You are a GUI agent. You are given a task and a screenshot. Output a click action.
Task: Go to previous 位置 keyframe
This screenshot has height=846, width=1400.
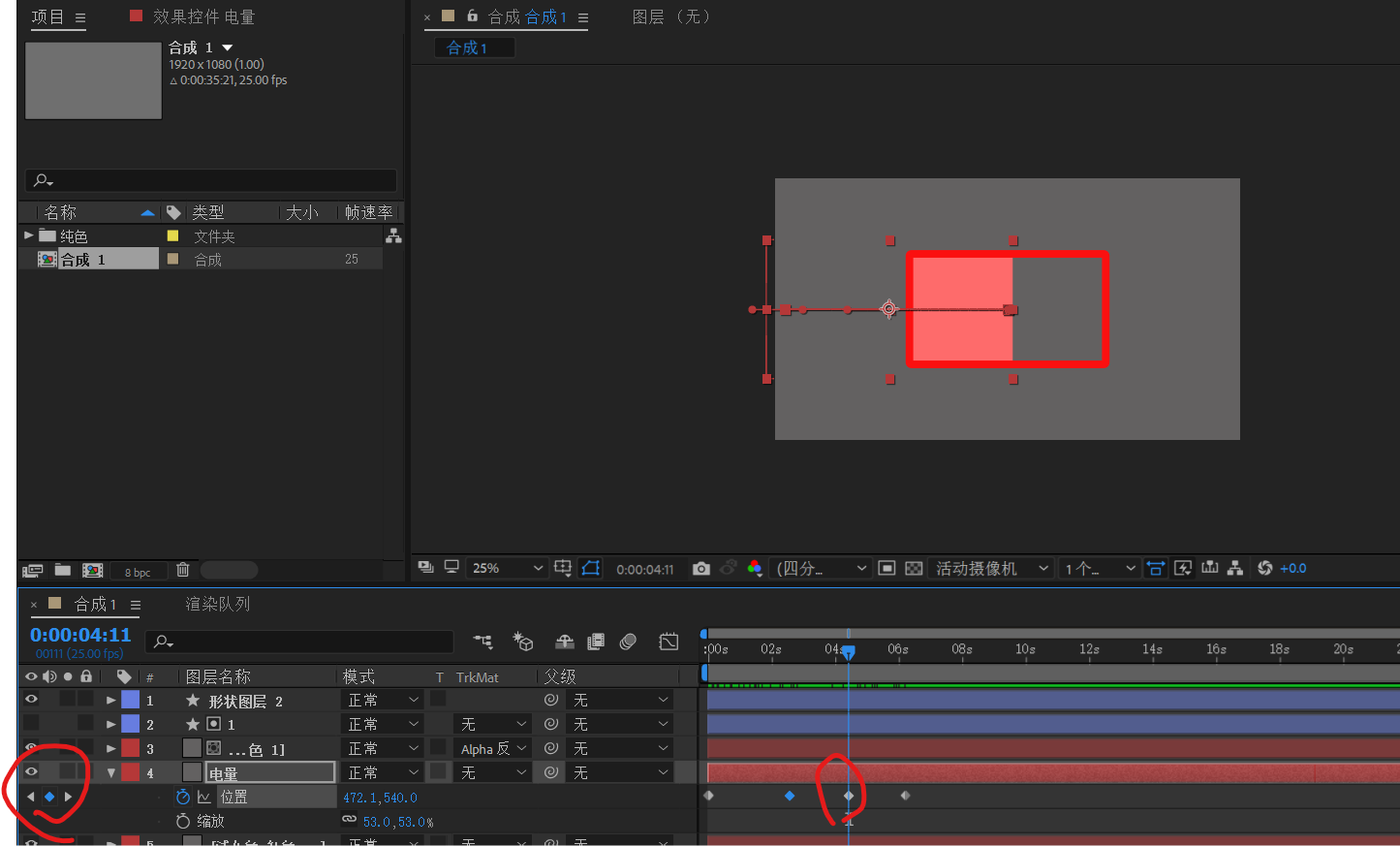tap(31, 797)
